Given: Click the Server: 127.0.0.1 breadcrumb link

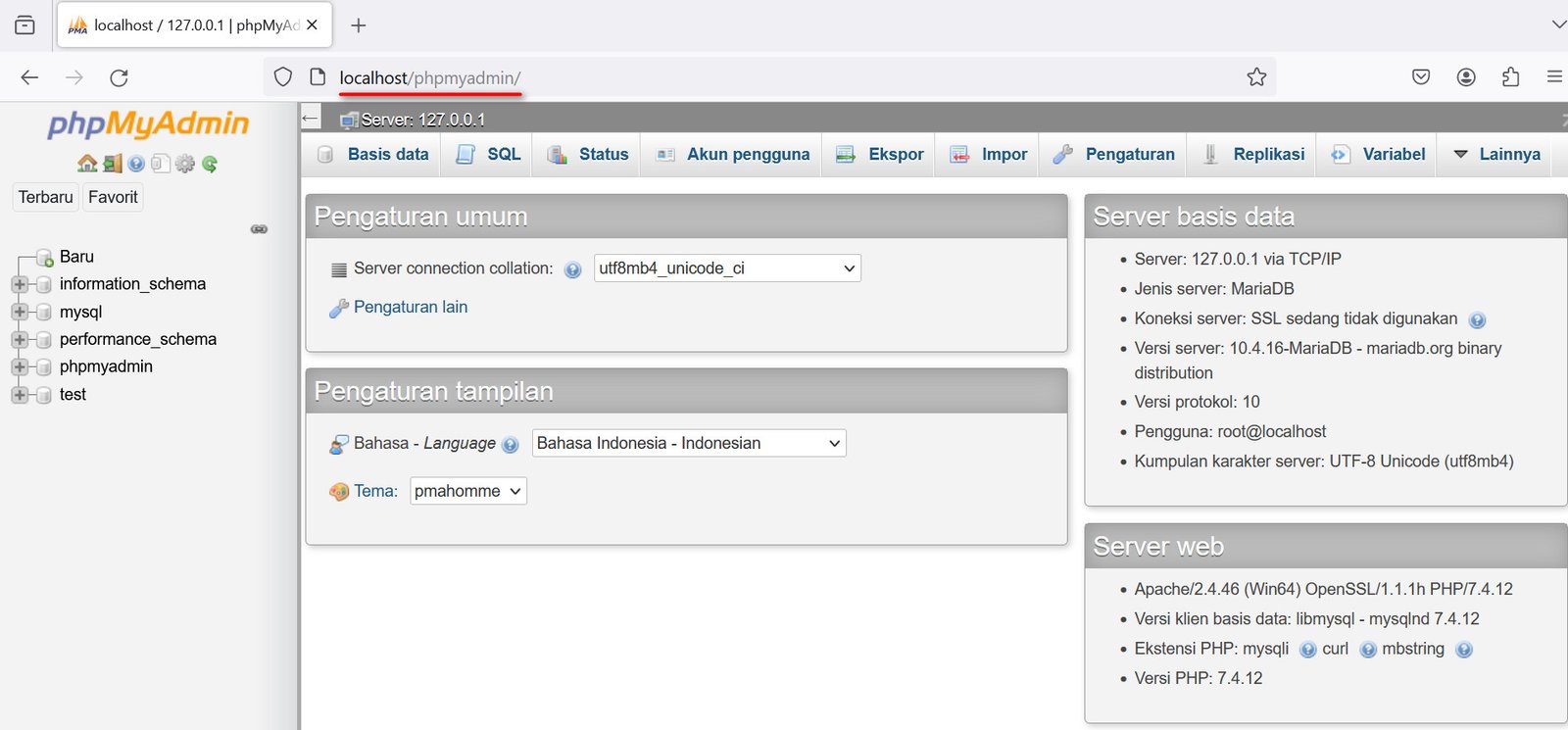Looking at the screenshot, I should click(x=422, y=120).
